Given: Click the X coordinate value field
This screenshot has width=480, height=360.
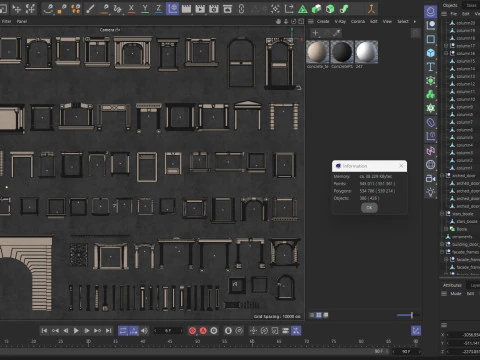Looking at the screenshot, I should 465,335.
